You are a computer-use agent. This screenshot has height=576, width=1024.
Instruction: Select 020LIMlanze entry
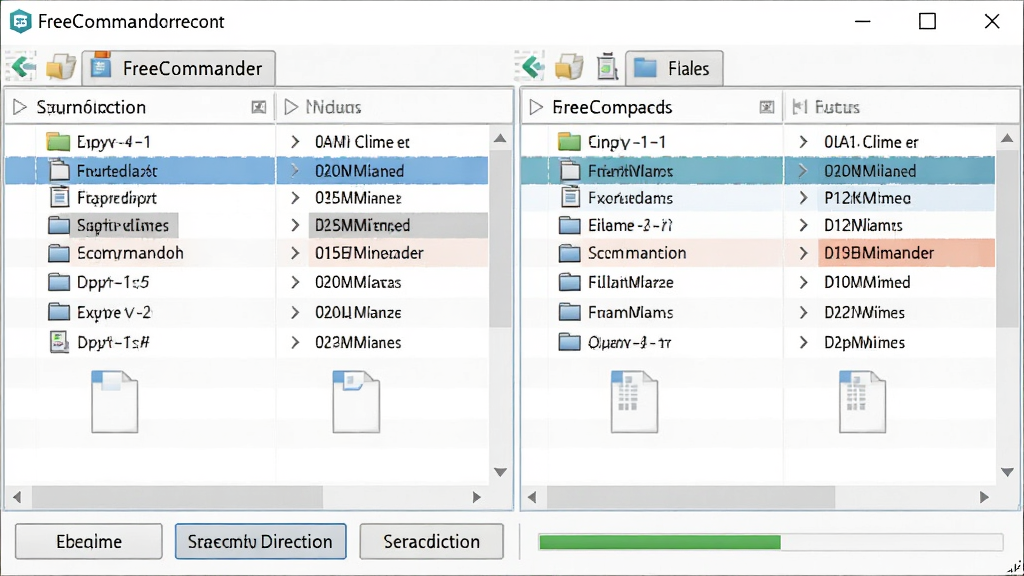(x=358, y=312)
